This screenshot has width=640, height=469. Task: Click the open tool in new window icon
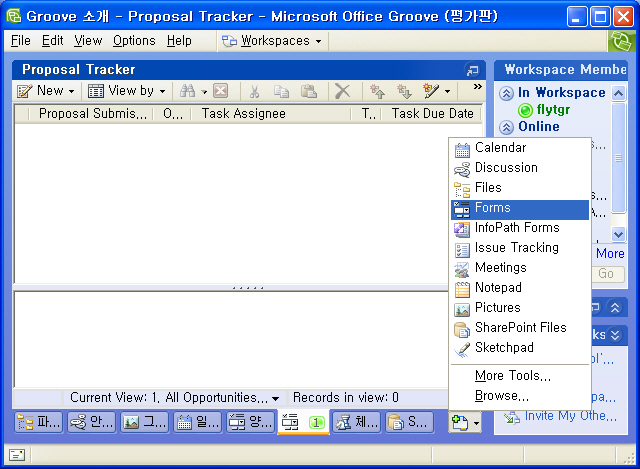pyautogui.click(x=473, y=70)
